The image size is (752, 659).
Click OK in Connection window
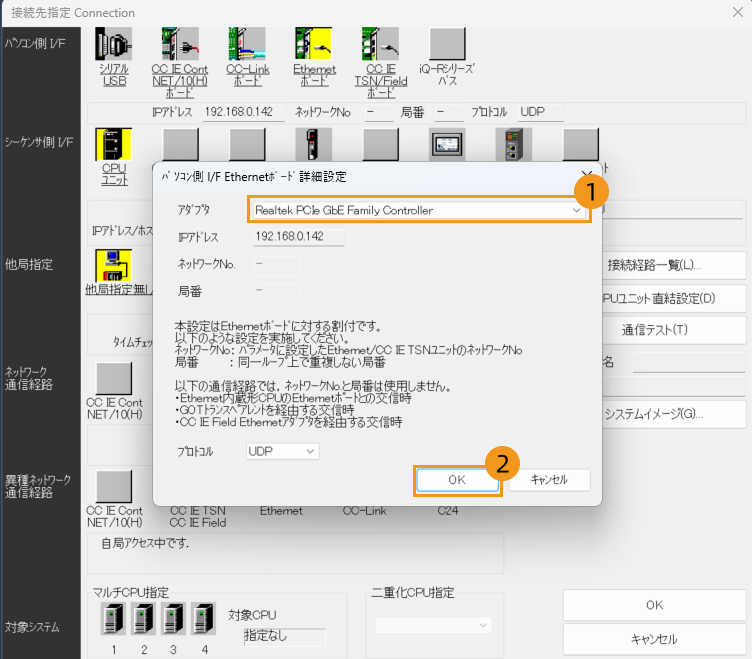(655, 605)
